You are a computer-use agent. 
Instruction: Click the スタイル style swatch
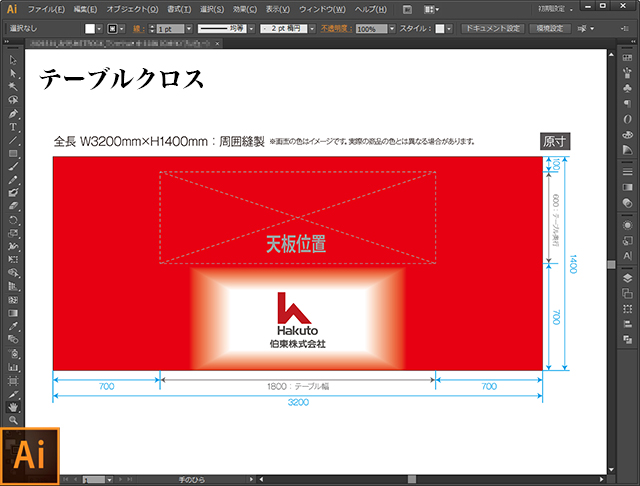pyautogui.click(x=440, y=29)
